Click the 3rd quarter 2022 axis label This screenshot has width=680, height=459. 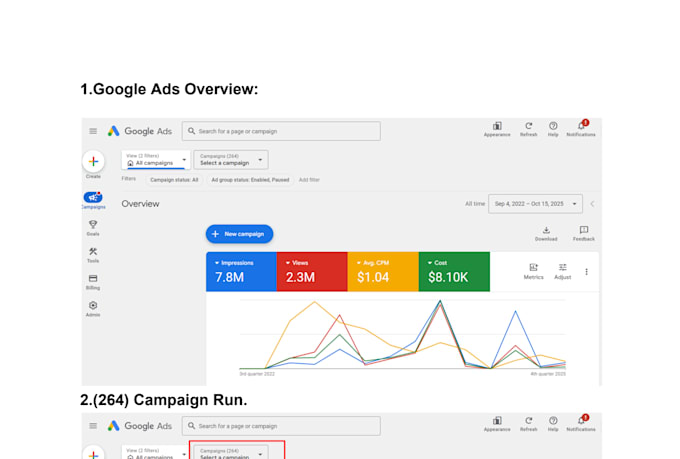click(x=257, y=374)
